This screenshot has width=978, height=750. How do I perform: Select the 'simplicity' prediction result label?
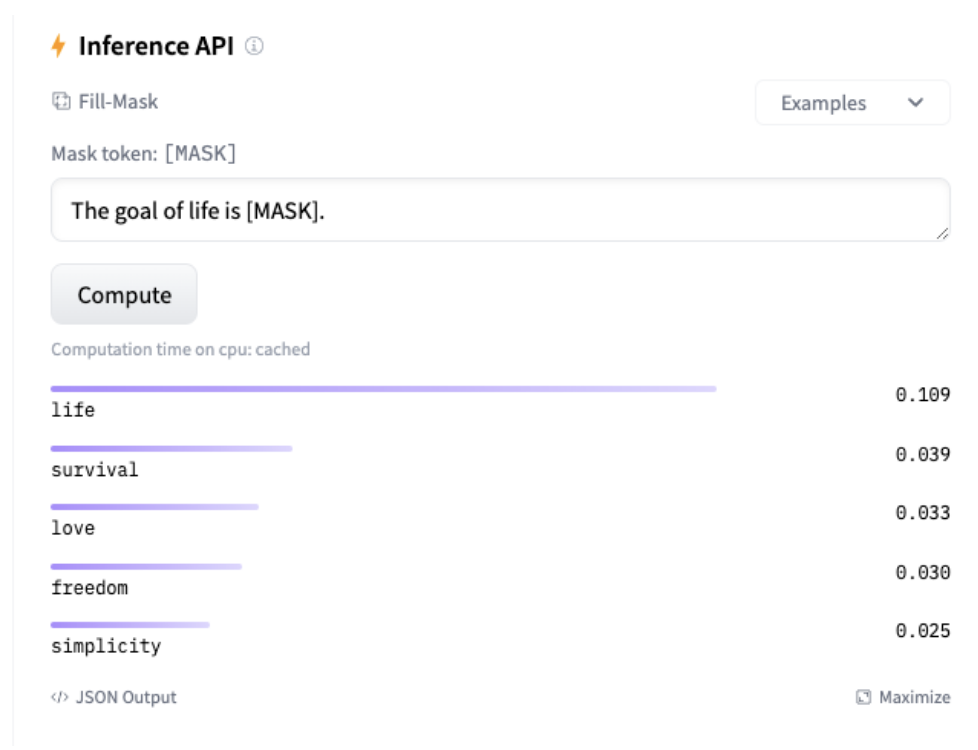click(x=106, y=646)
